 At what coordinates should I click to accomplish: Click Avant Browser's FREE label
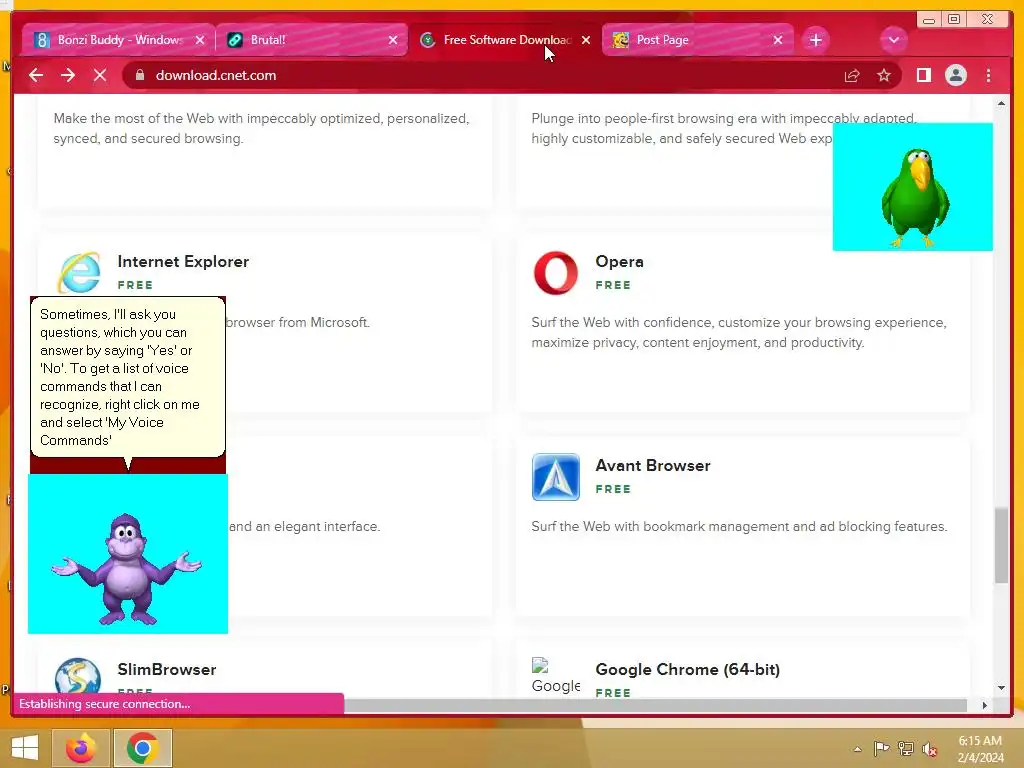(613, 489)
